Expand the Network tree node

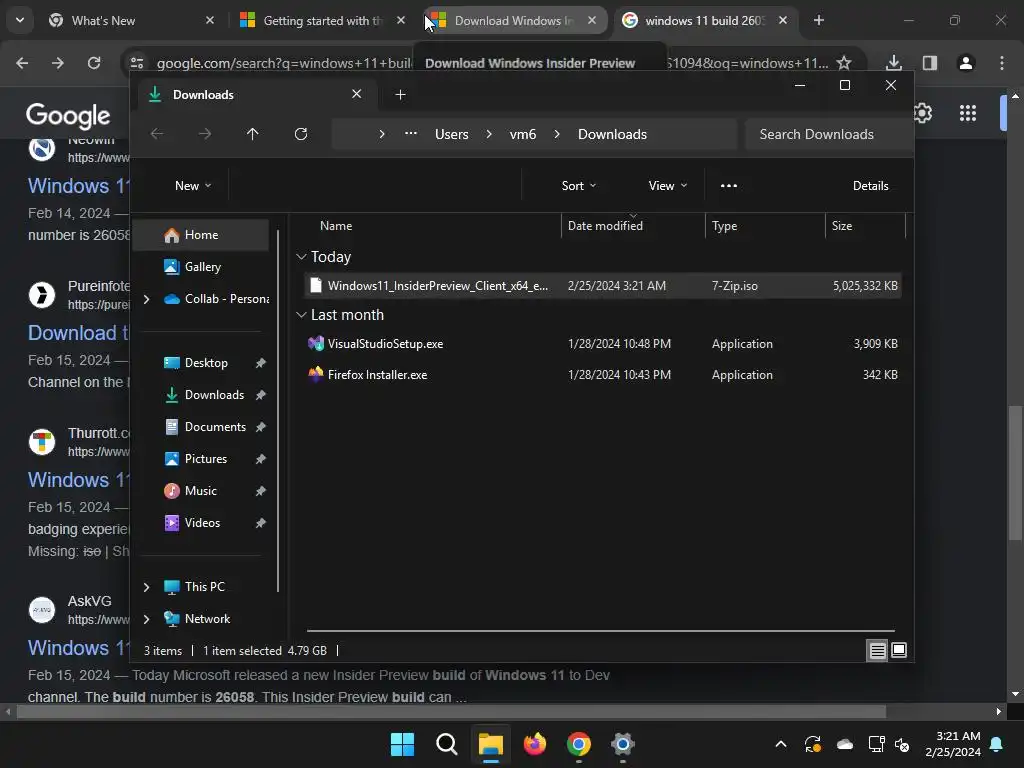[x=146, y=619]
